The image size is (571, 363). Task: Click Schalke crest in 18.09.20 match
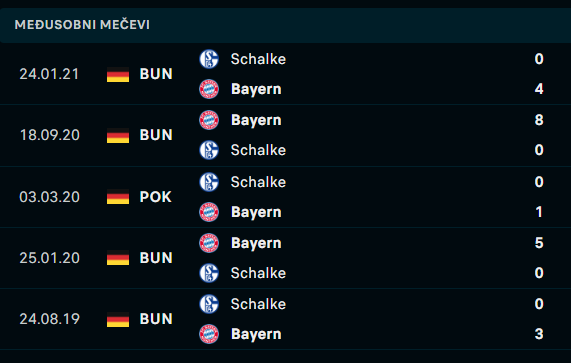(209, 150)
